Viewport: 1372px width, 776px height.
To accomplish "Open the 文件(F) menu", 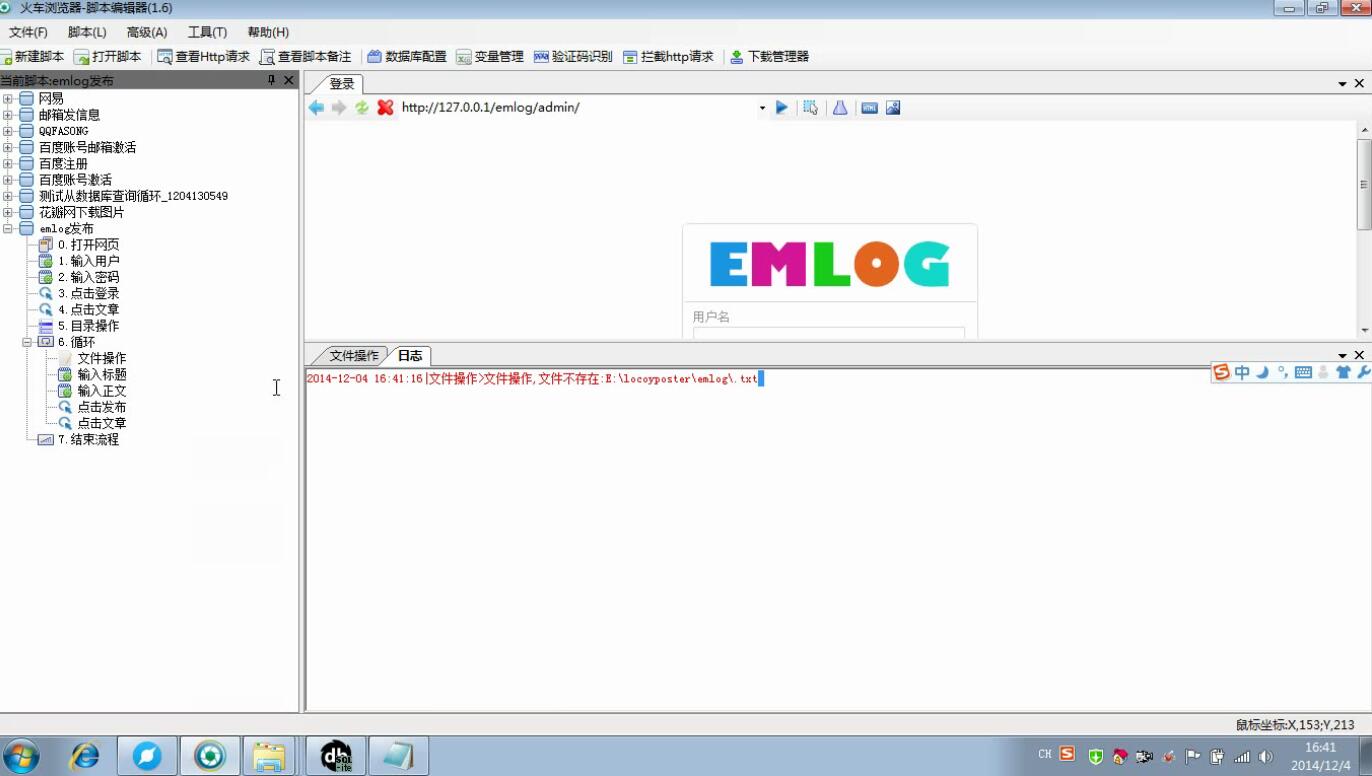I will click(x=28, y=32).
